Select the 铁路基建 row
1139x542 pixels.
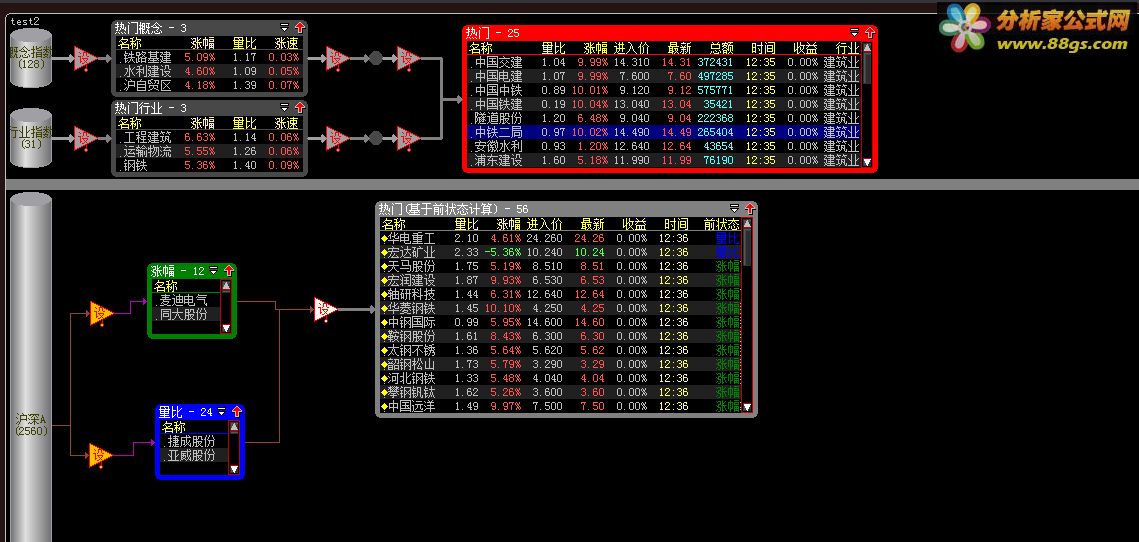pyautogui.click(x=208, y=57)
